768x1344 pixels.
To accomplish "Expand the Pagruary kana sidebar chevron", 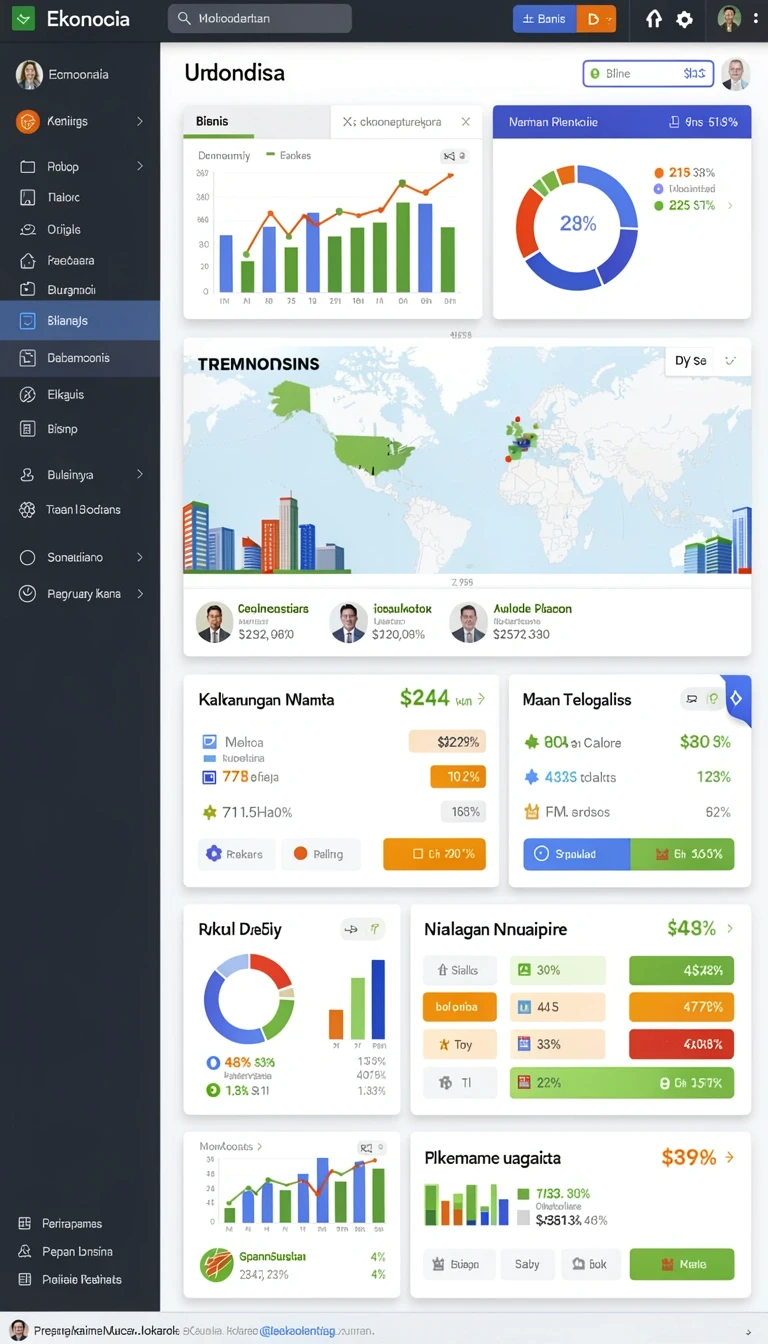I will pyautogui.click(x=140, y=593).
